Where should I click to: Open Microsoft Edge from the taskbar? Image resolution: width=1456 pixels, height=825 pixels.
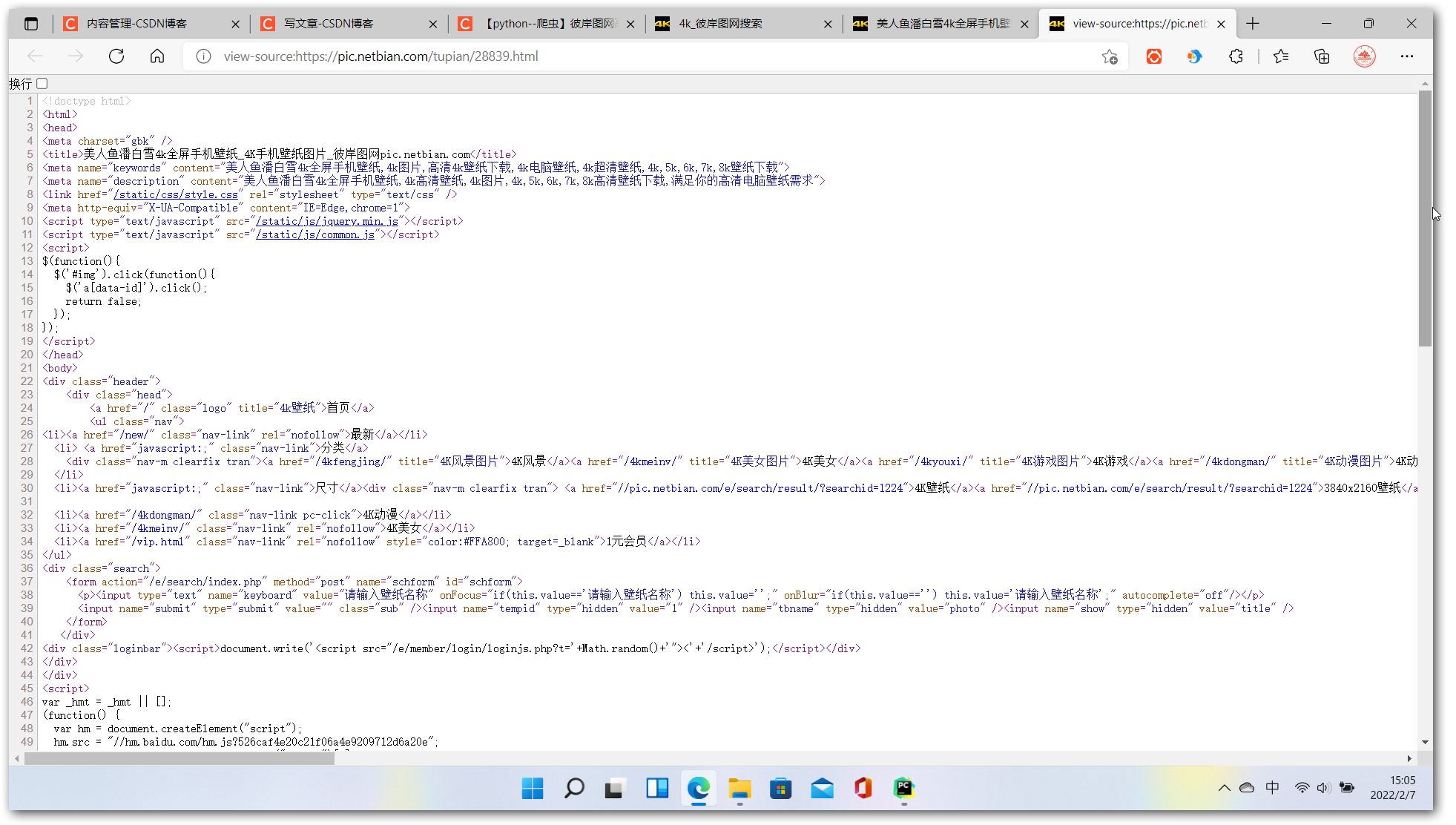click(699, 788)
